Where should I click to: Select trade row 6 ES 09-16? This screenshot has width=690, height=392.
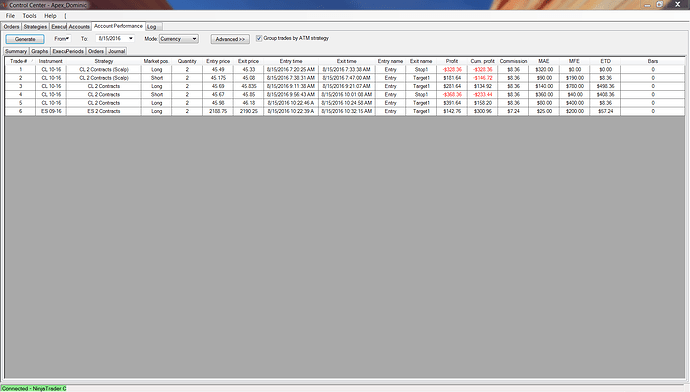(345, 111)
